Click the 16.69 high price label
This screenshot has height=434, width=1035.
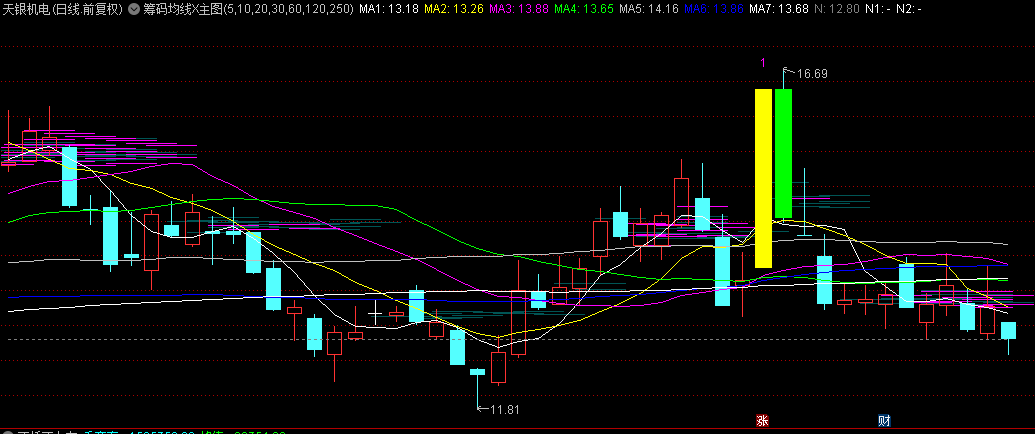812,74
